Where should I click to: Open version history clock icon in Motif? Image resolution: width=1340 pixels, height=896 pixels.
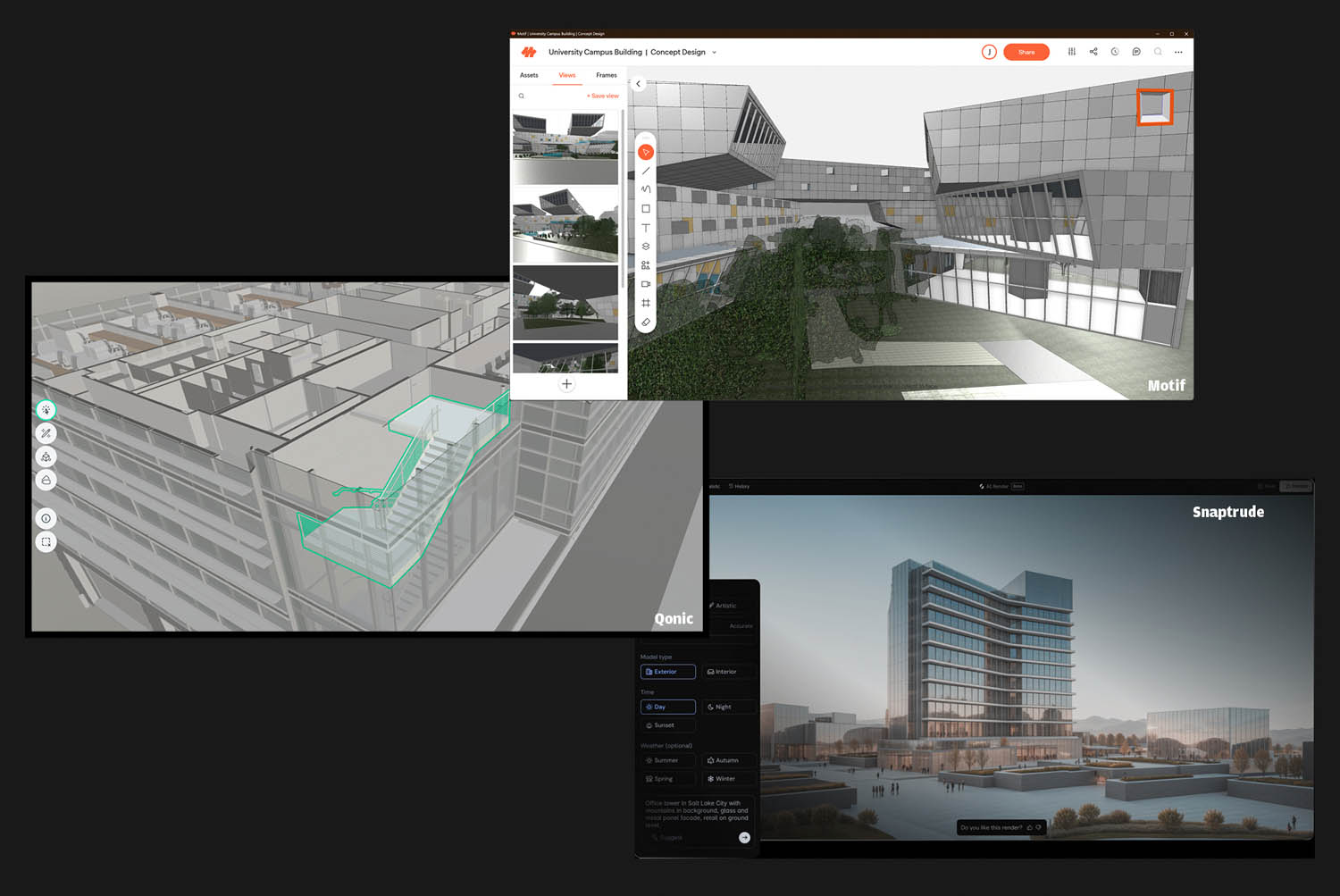[1115, 52]
